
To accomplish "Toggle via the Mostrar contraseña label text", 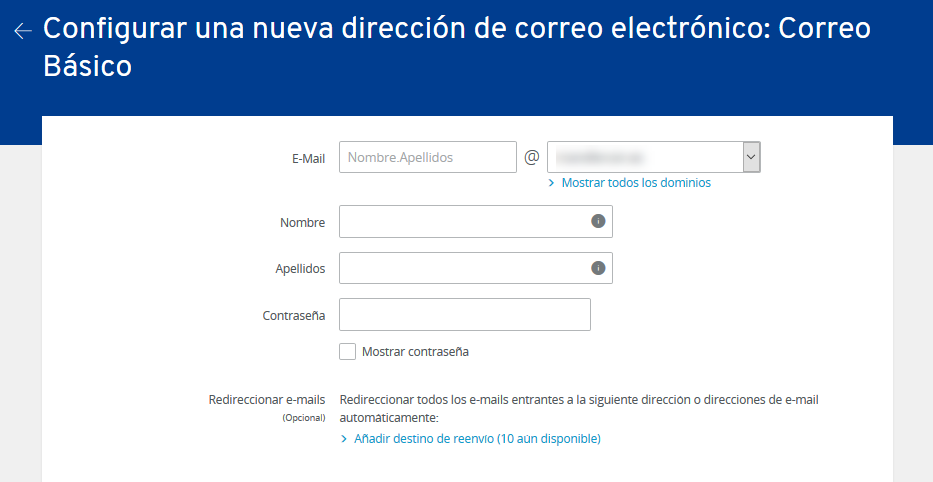I will [415, 352].
